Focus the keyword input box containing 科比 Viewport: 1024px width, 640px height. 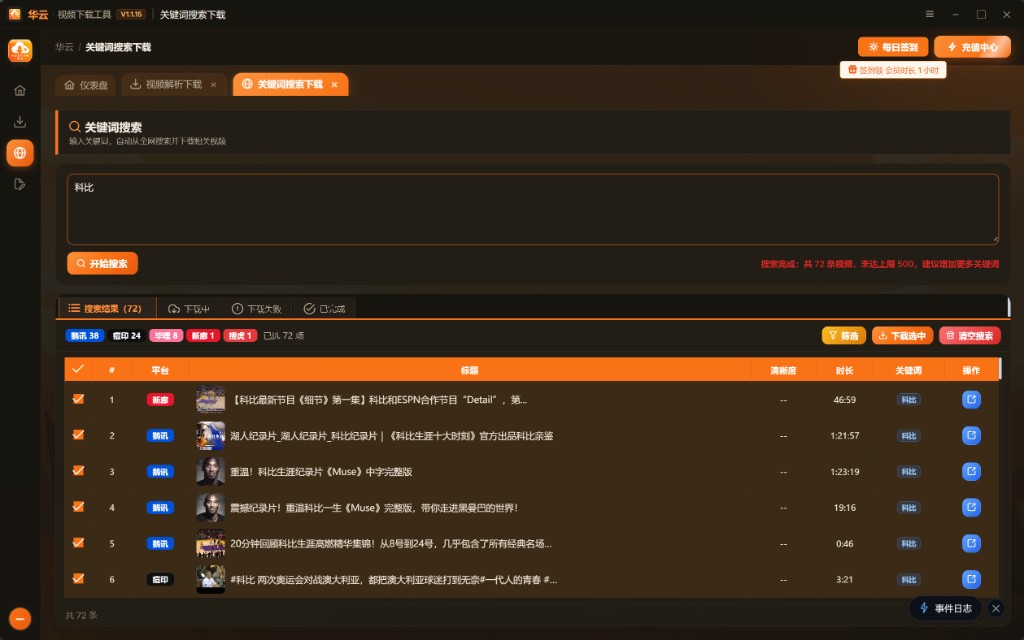pyautogui.click(x=533, y=210)
